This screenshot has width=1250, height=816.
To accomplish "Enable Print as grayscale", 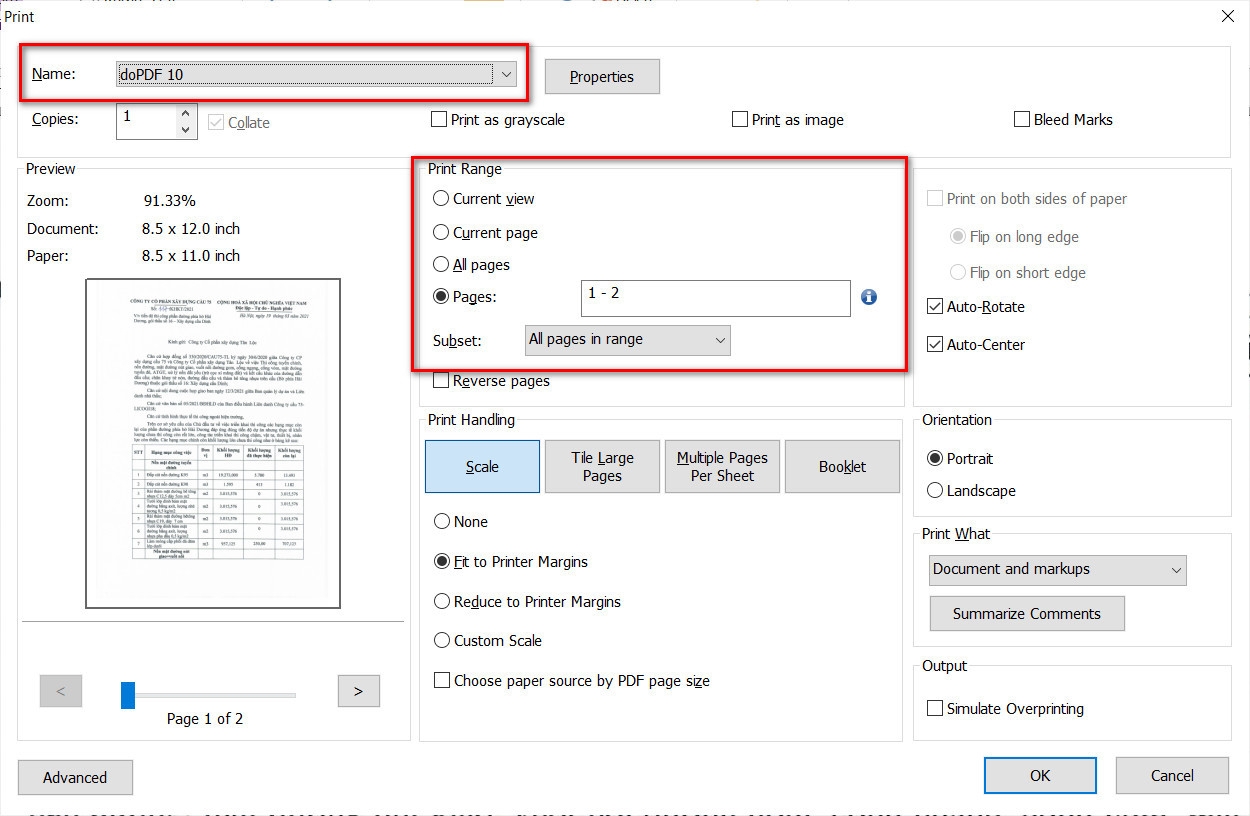I will point(438,118).
